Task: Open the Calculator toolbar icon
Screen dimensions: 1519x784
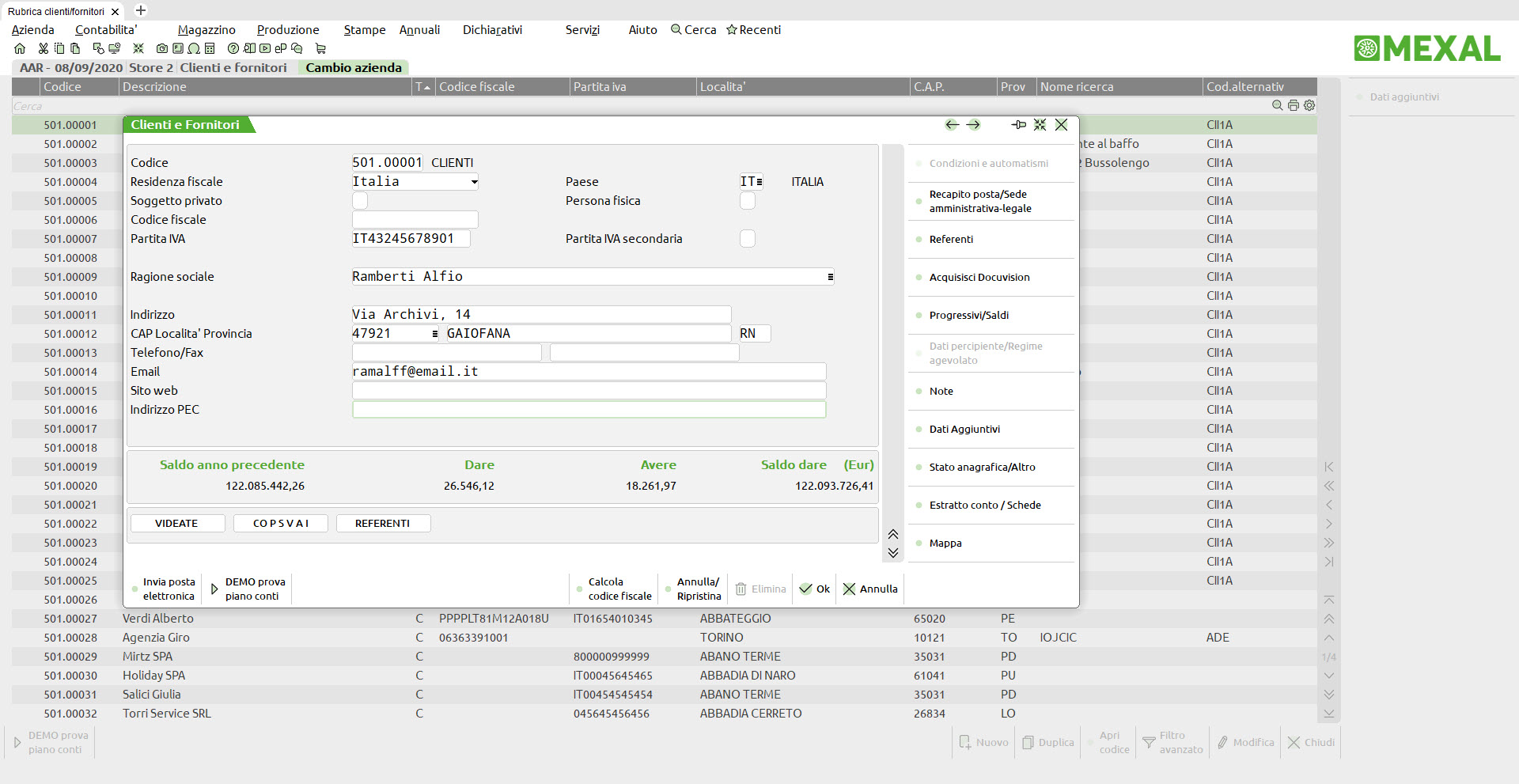Action: [x=210, y=48]
